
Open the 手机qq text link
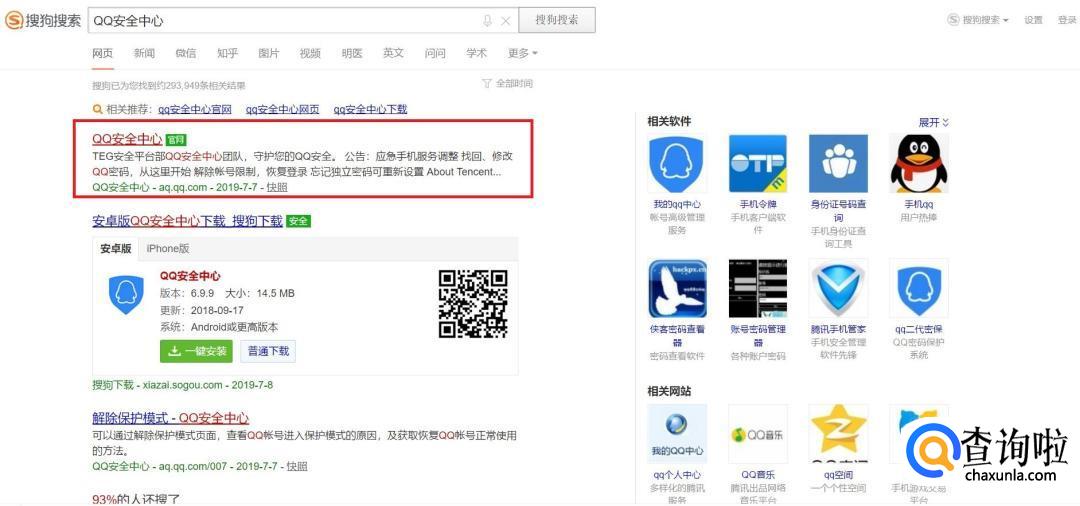[x=919, y=204]
